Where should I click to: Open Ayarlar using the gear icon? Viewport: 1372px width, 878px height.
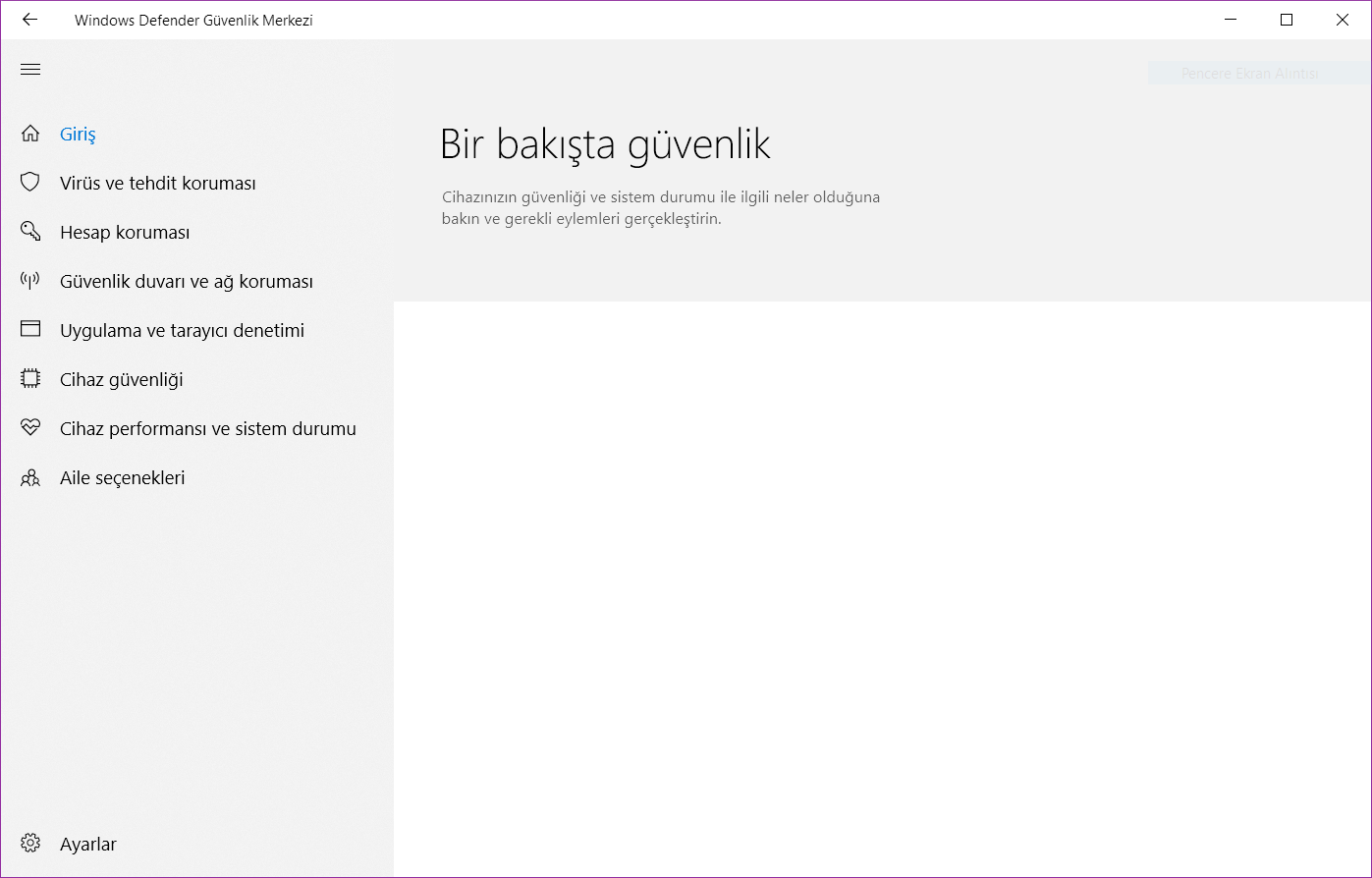[29, 843]
